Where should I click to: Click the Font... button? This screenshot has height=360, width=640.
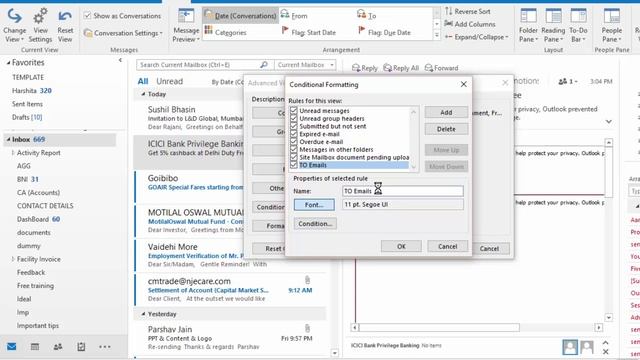pos(314,204)
